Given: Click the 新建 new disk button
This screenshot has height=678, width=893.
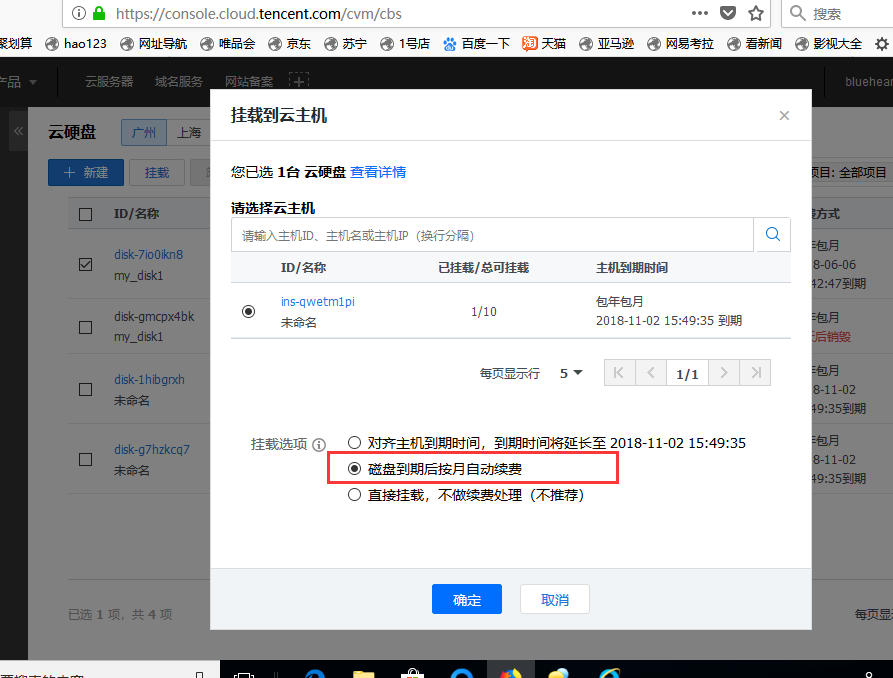Looking at the screenshot, I should point(85,173).
